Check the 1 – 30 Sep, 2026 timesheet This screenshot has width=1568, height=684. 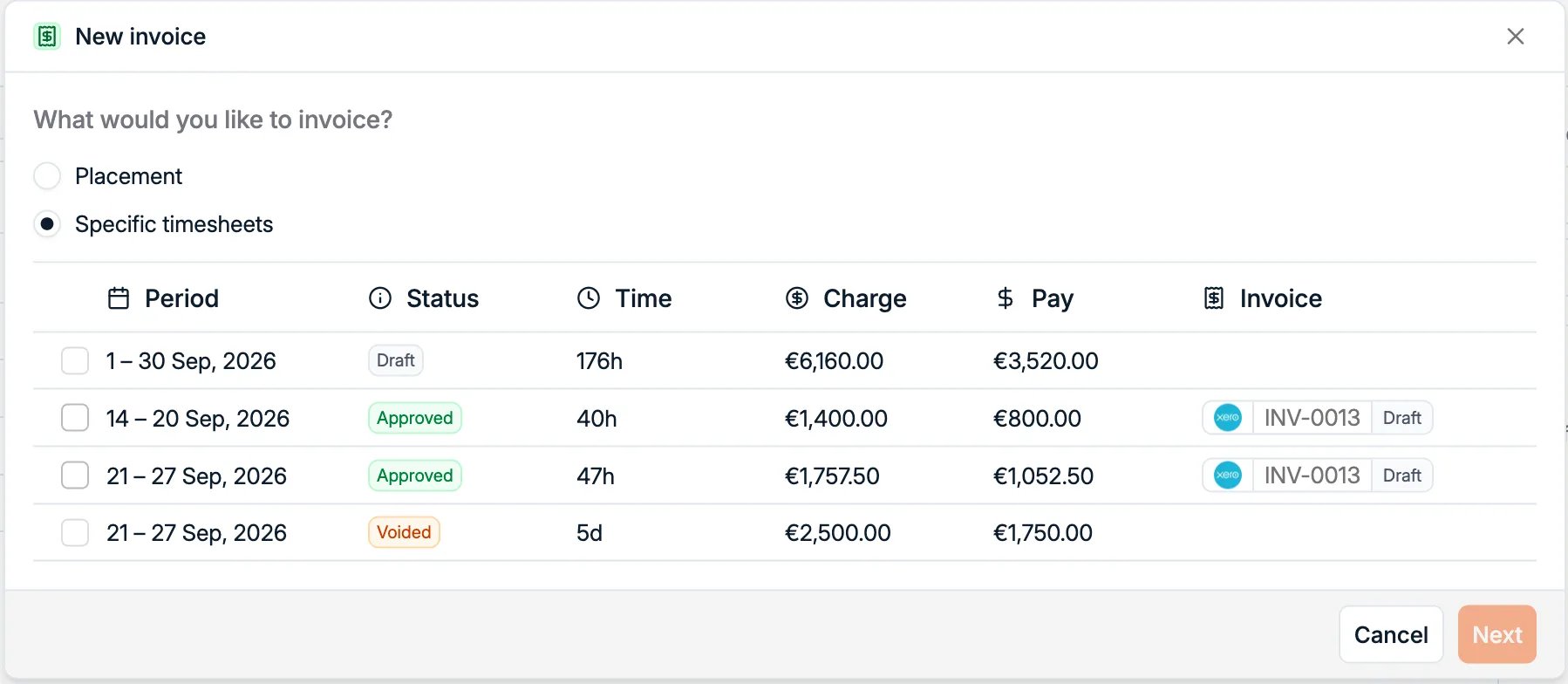click(75, 360)
